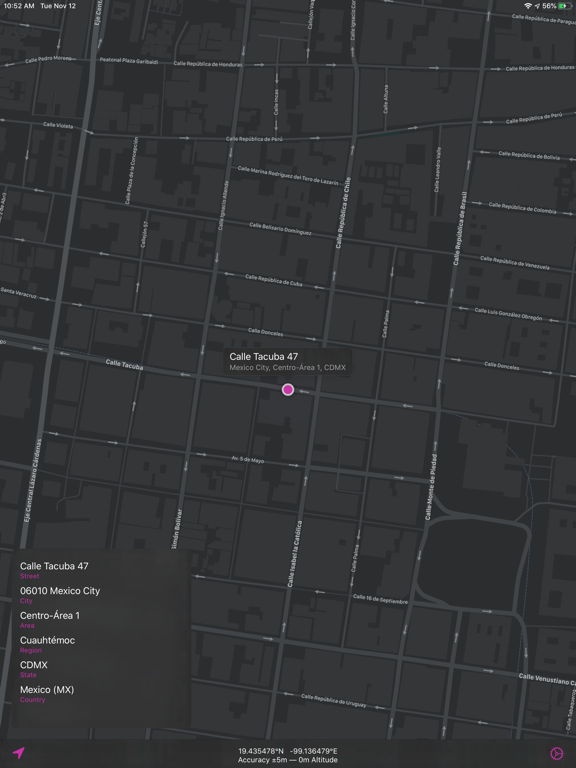Tap the Calle 16 de Septiembre label

380,599
